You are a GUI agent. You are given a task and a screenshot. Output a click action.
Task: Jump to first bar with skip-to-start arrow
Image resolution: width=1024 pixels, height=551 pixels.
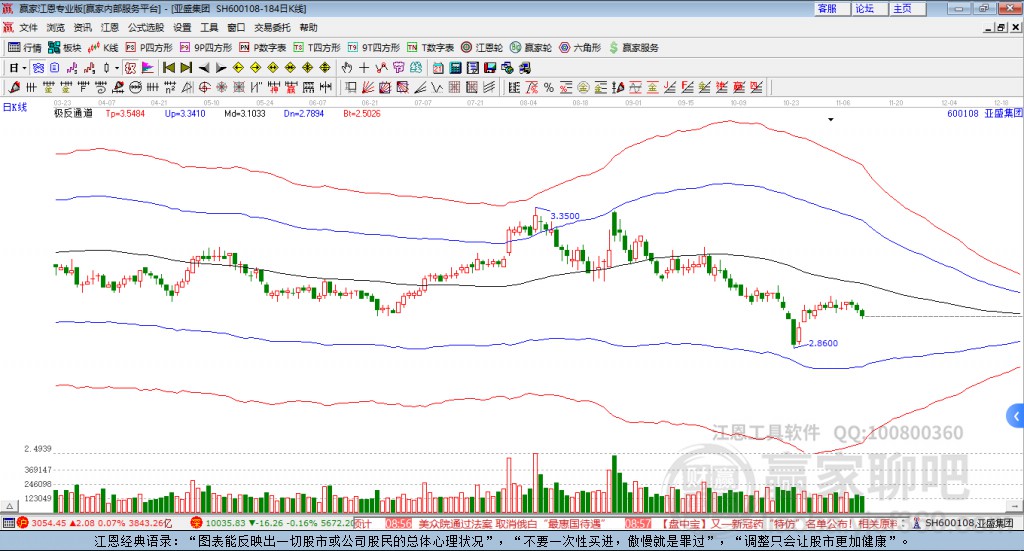169,68
